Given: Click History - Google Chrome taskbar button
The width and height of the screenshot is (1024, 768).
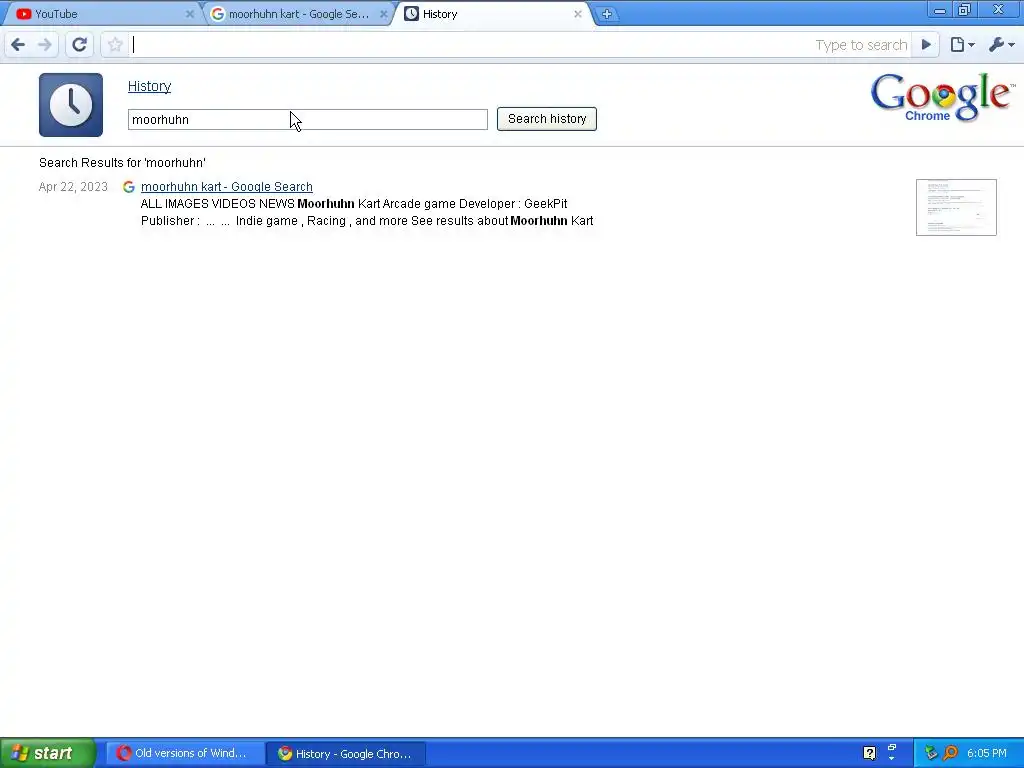Looking at the screenshot, I should [x=346, y=753].
